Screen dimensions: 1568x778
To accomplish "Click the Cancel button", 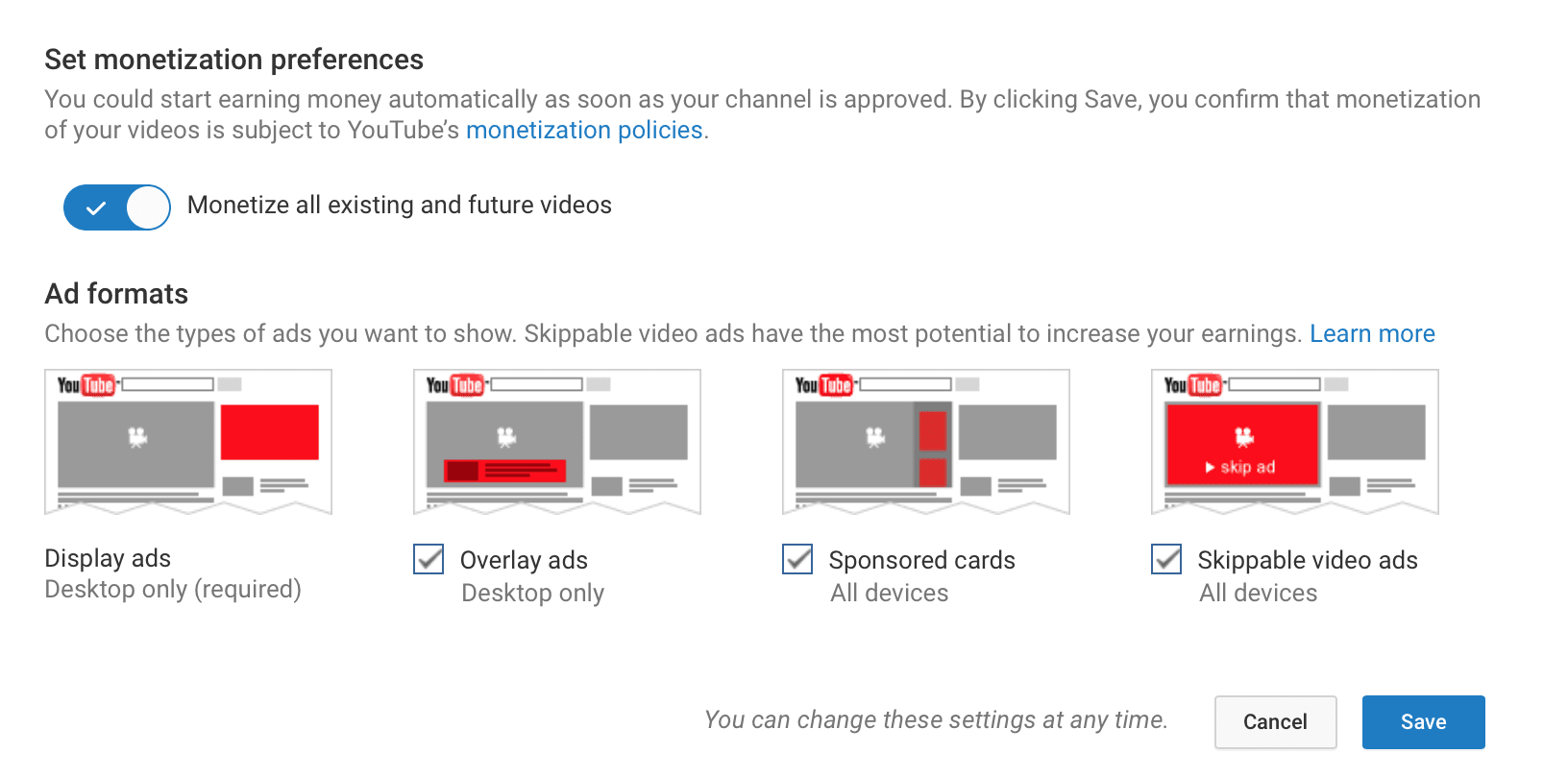I will tap(1275, 722).
